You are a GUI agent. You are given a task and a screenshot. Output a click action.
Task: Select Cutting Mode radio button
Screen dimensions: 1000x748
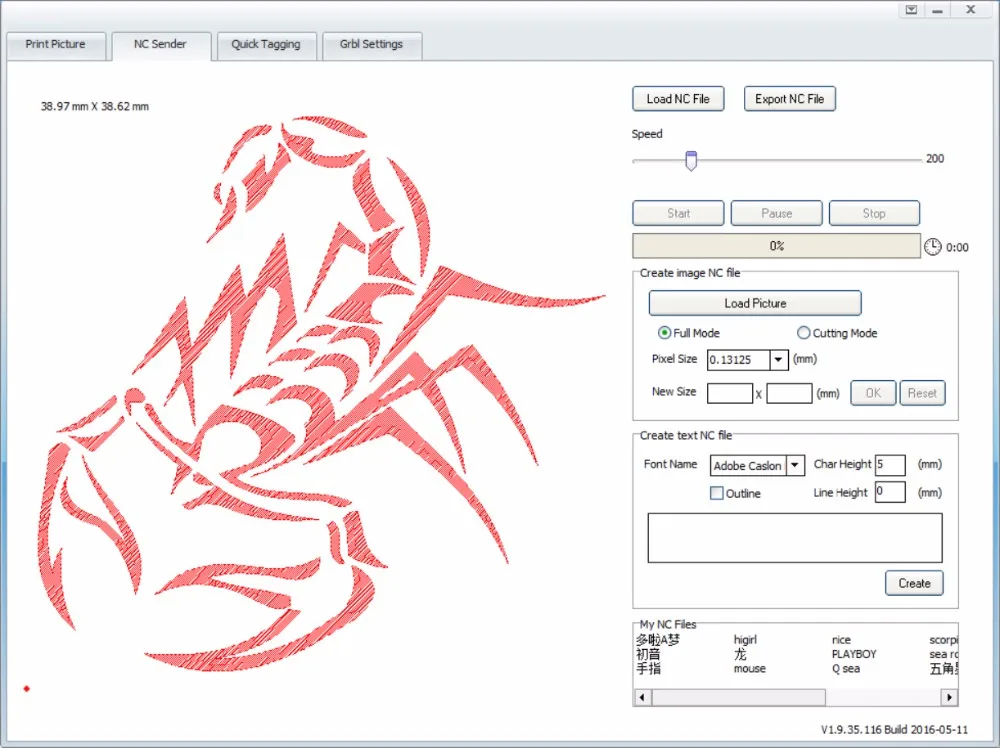pos(803,333)
